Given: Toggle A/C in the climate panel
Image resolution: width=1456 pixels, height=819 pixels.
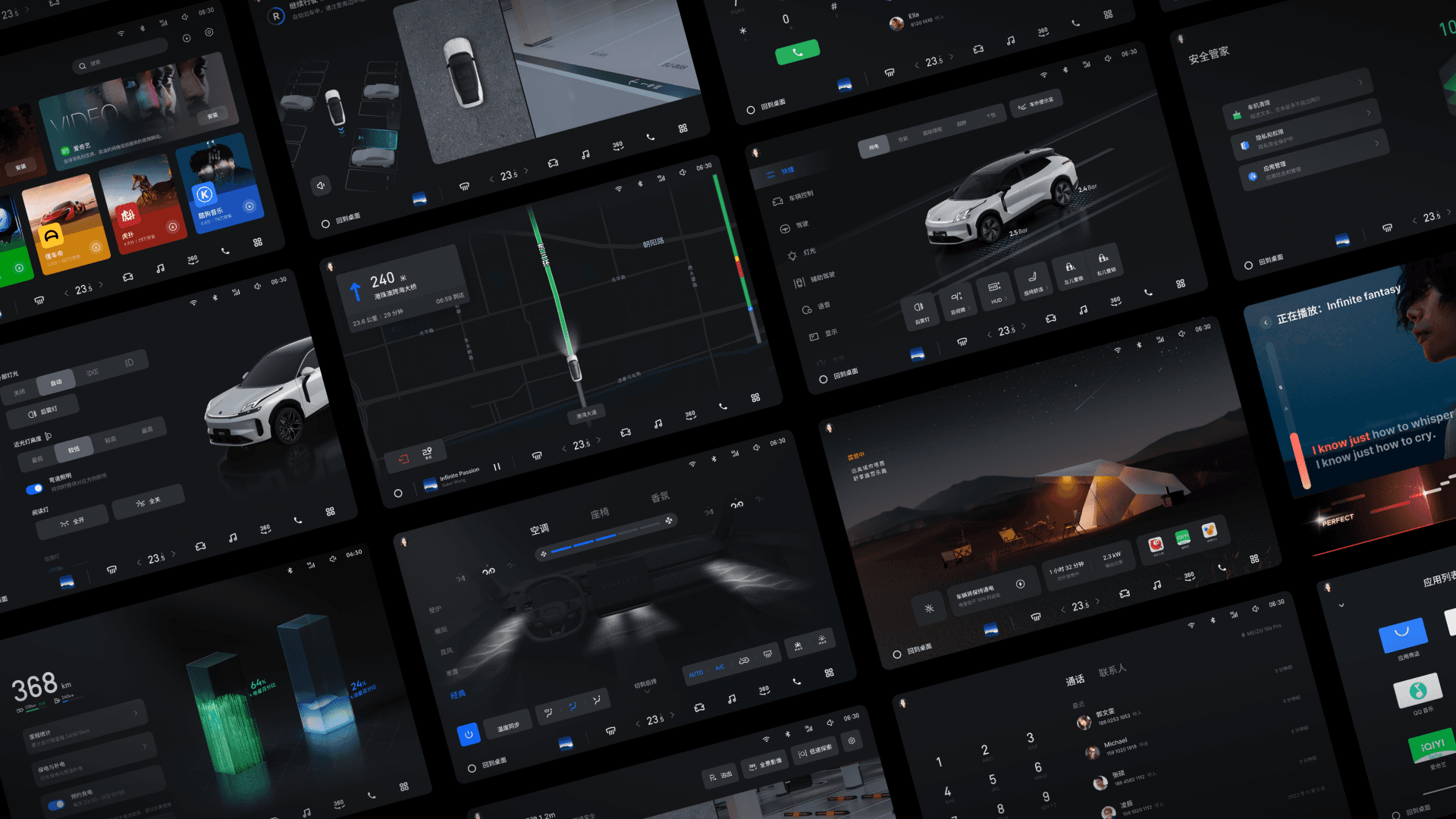Looking at the screenshot, I should click(x=719, y=668).
